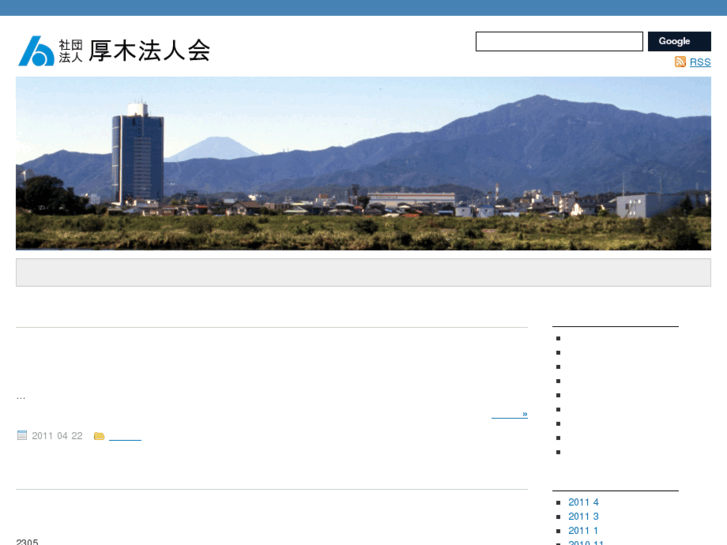
Task: Open the 2011 4 archive link
Action: tap(583, 502)
